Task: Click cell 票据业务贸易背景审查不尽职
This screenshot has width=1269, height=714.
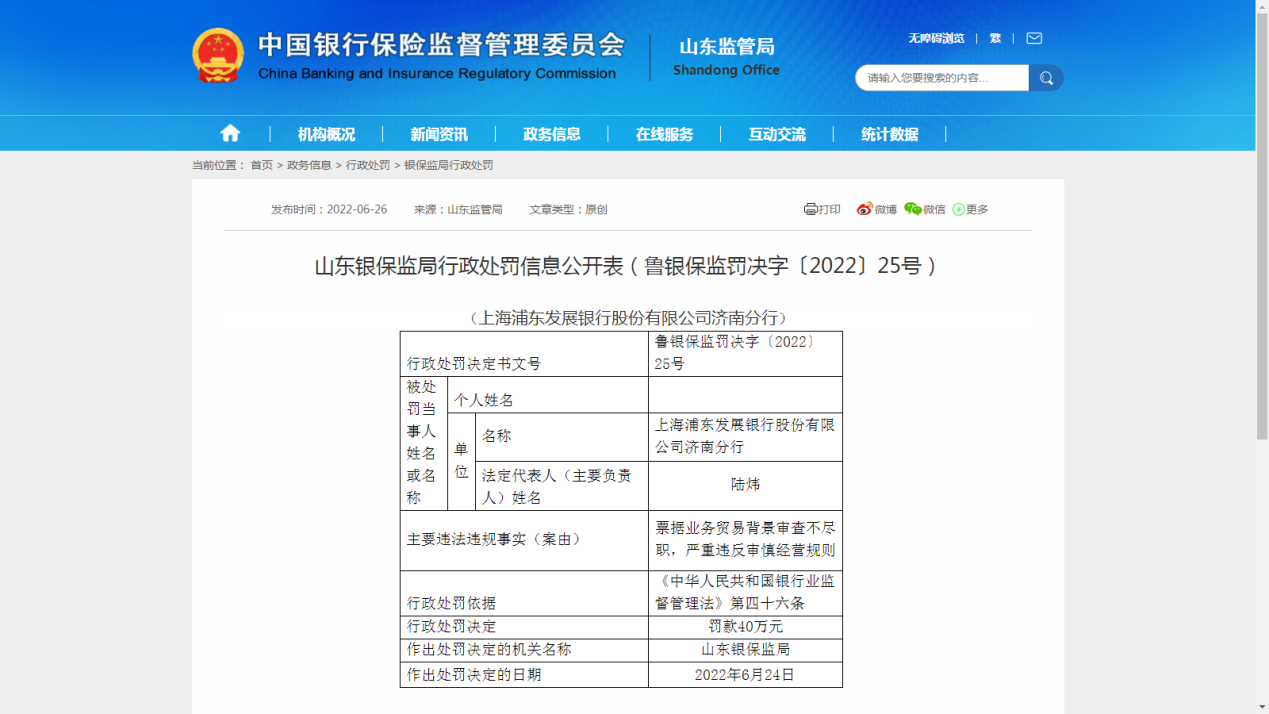Action: (x=745, y=539)
